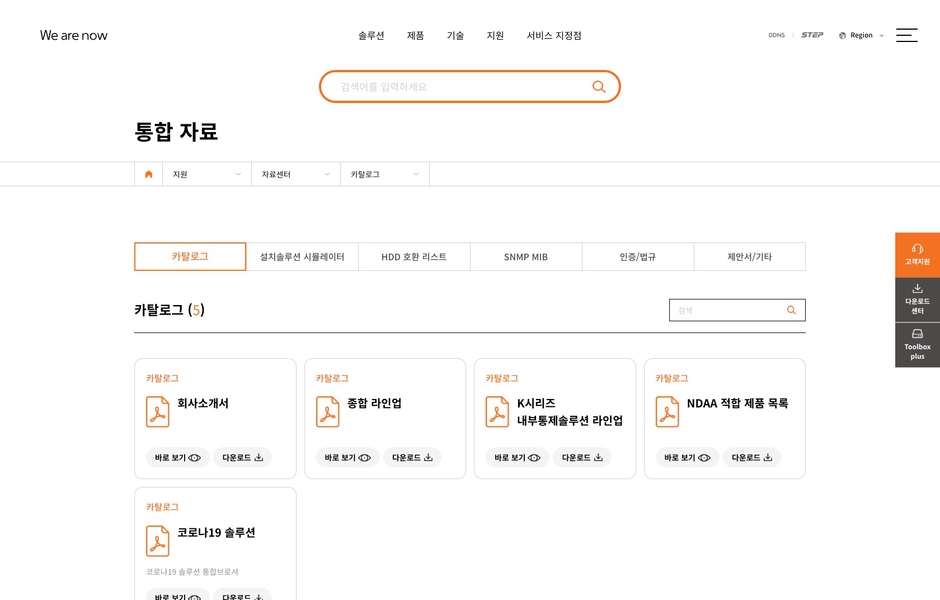Focus the main 검색어를 입력하세요 search field
Viewport: 940px width, 600px height.
tap(460, 87)
